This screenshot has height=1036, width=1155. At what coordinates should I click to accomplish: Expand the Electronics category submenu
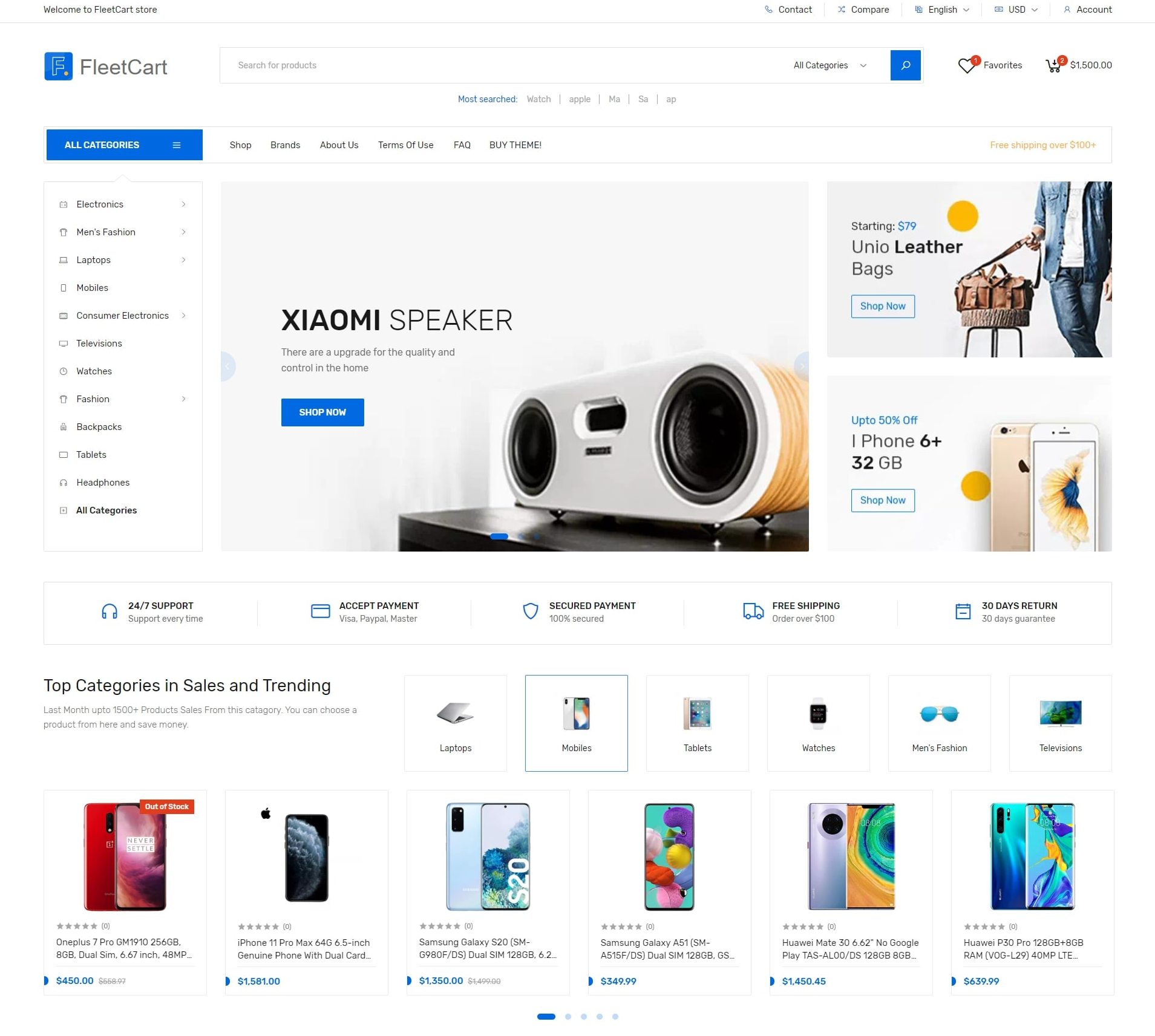tap(183, 204)
